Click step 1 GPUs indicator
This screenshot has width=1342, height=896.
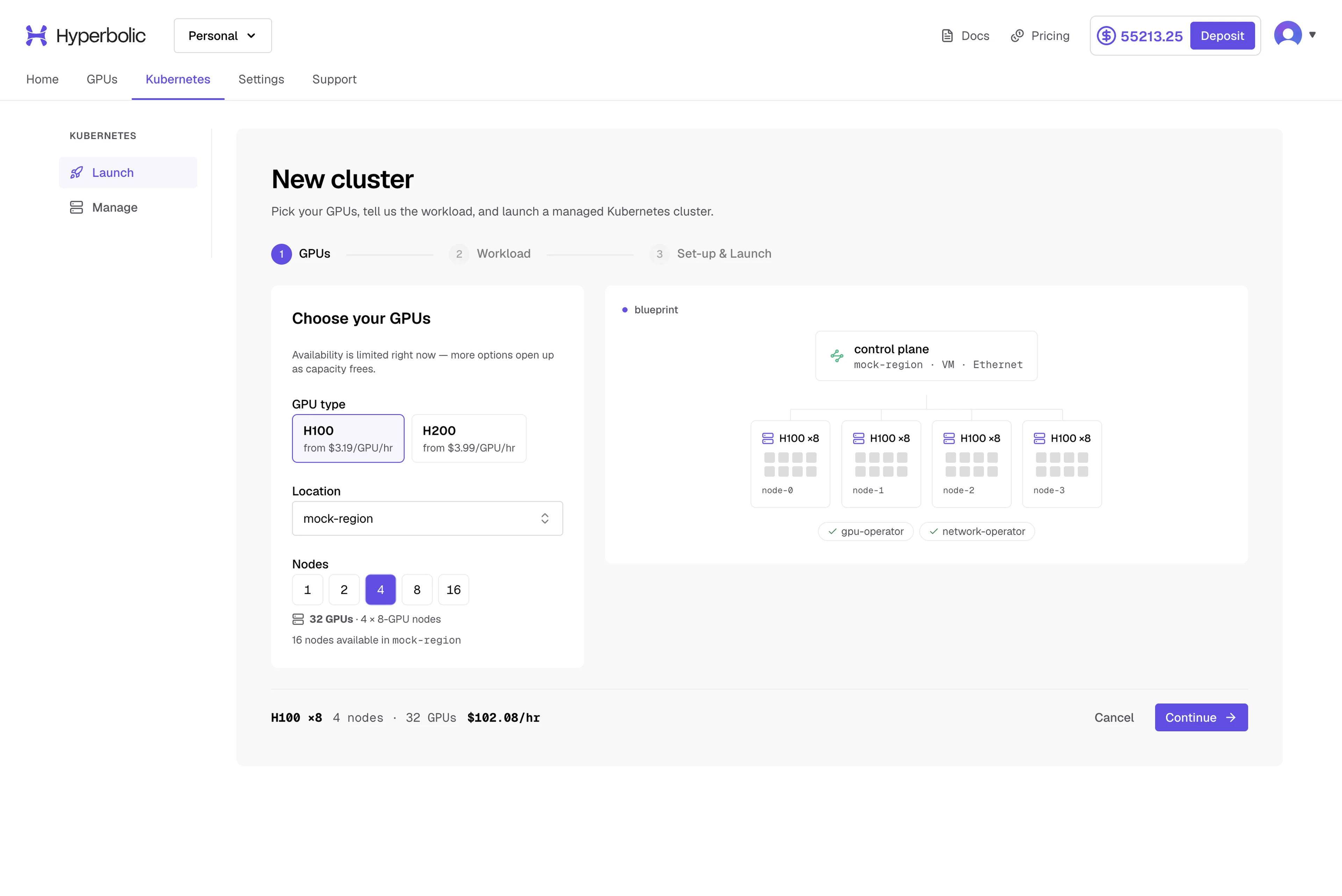[301, 254]
